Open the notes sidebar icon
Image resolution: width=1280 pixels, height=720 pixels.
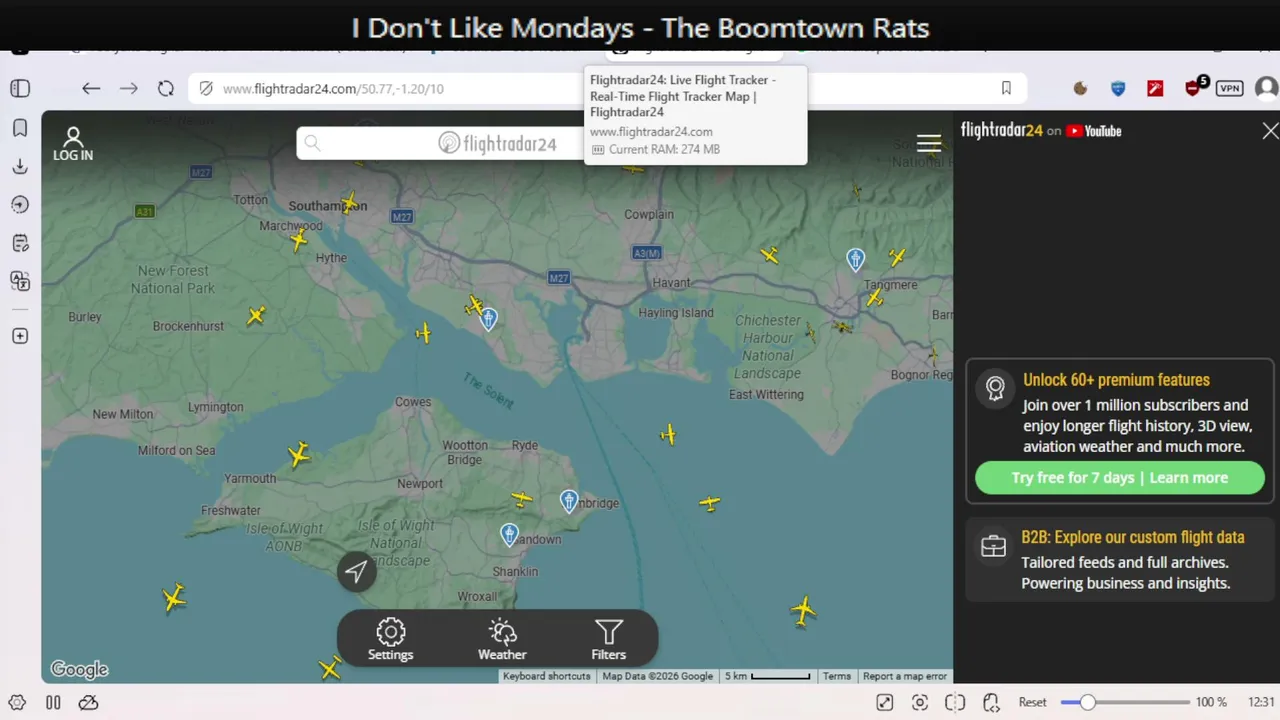point(20,242)
